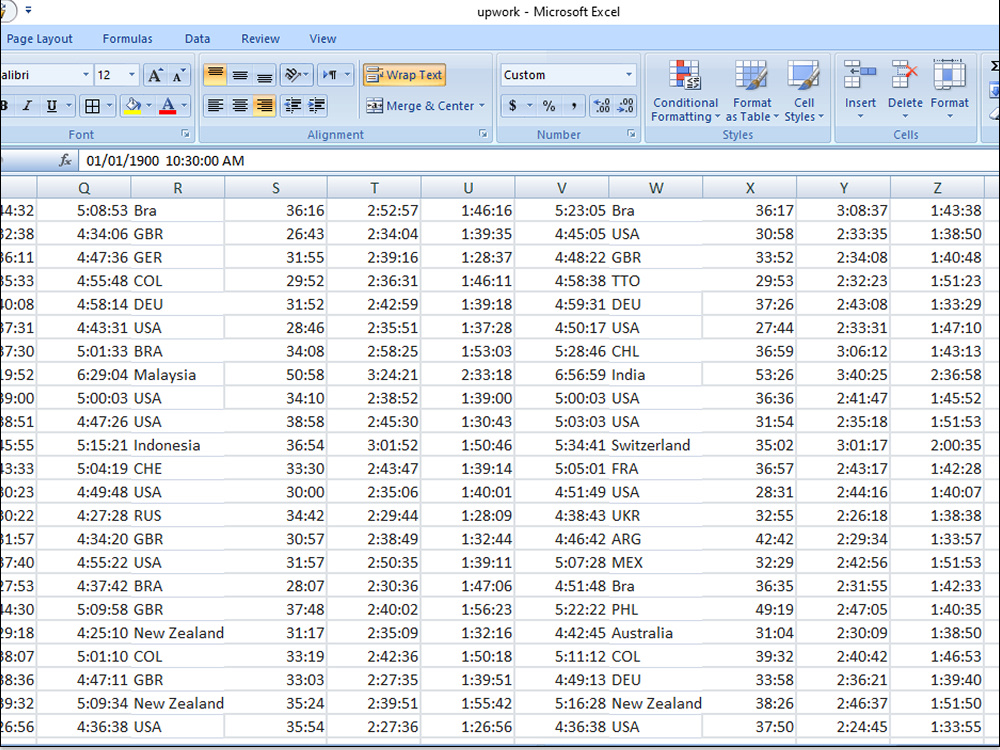Click Merge & Center
The image size is (1000, 750).
tap(421, 106)
